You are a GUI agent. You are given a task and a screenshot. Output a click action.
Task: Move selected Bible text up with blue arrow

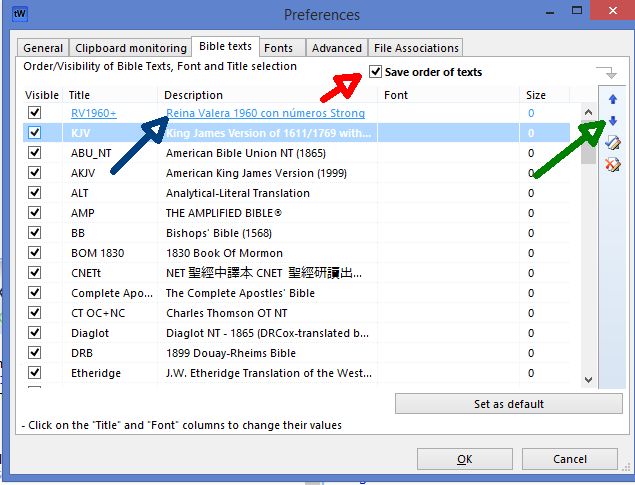click(x=613, y=99)
